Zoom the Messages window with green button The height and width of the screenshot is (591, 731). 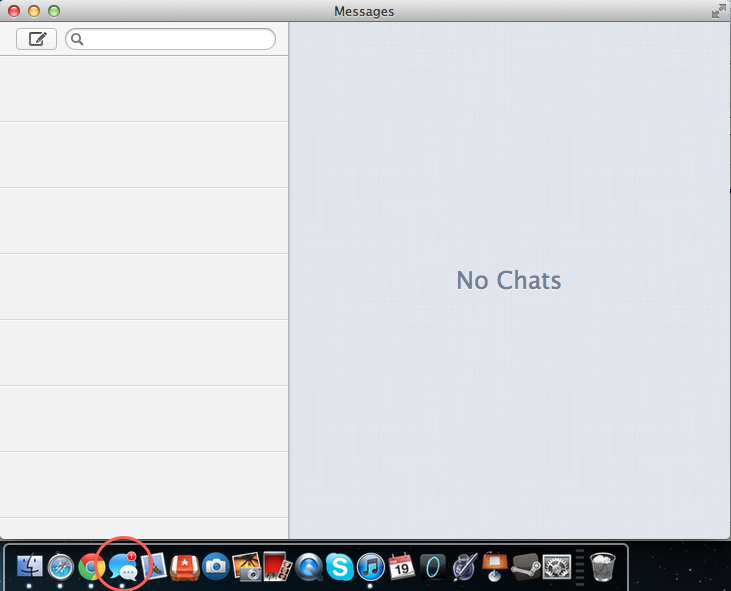[54, 11]
